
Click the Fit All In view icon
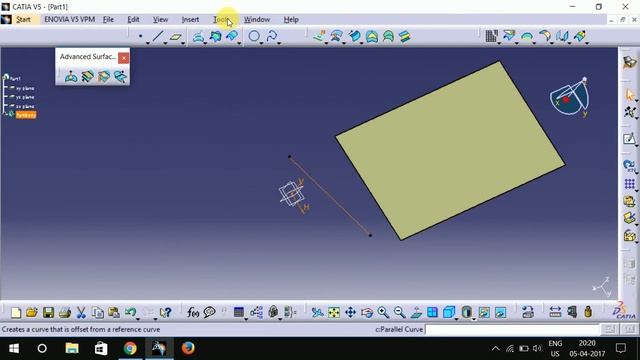pos(334,313)
